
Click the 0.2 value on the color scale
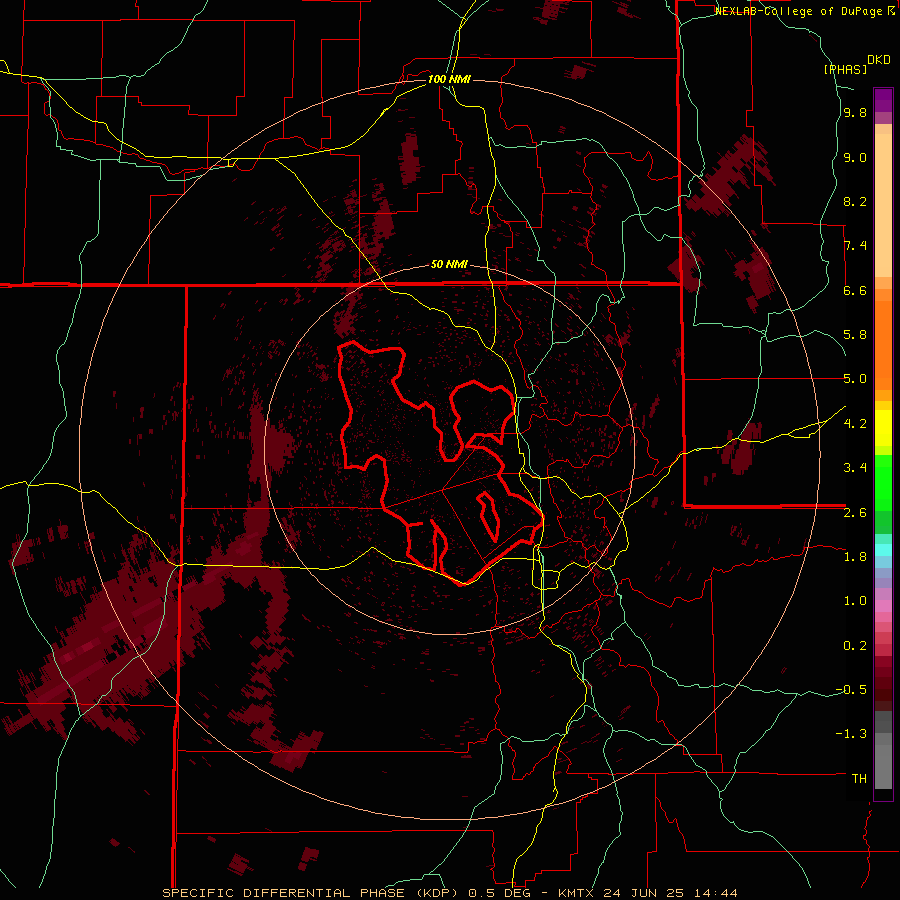click(x=855, y=646)
